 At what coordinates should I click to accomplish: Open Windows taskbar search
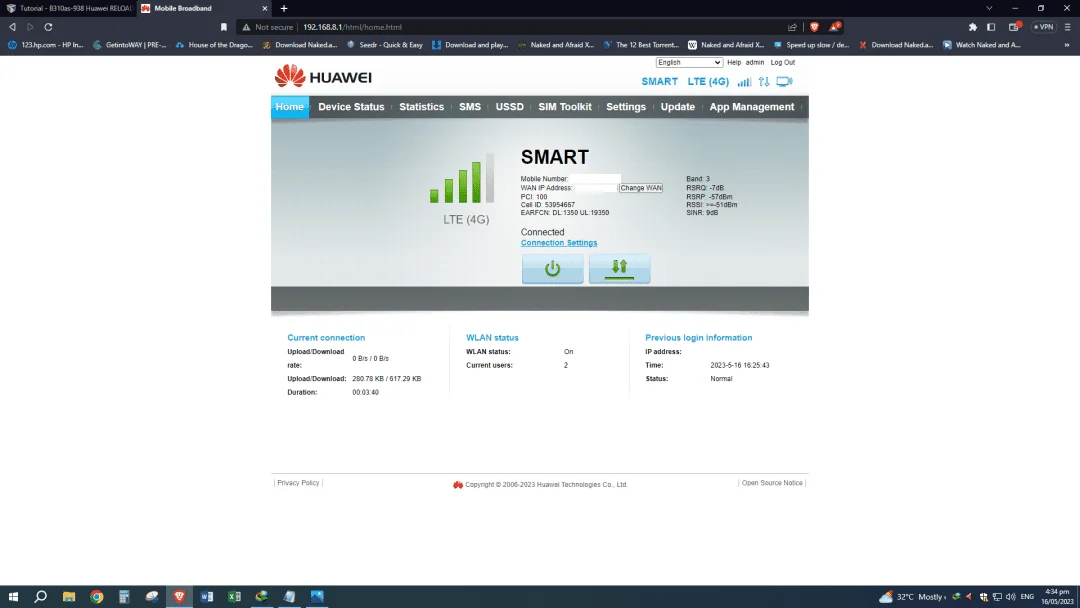[41, 596]
